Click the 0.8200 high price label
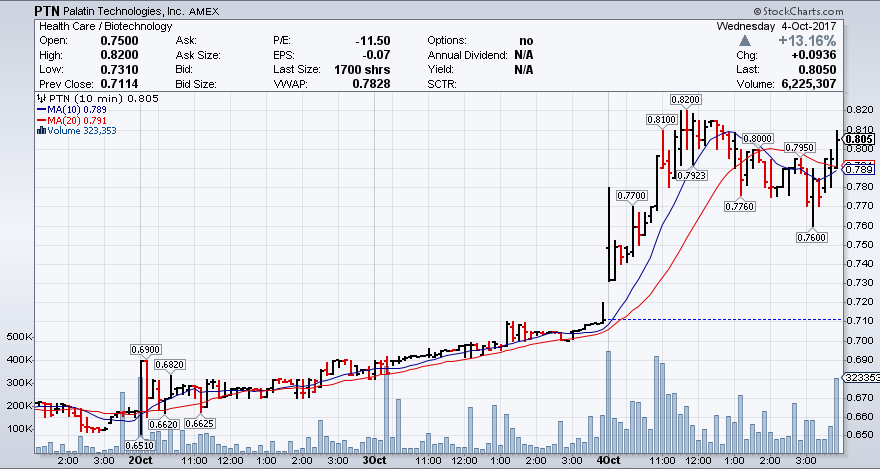 click(685, 100)
